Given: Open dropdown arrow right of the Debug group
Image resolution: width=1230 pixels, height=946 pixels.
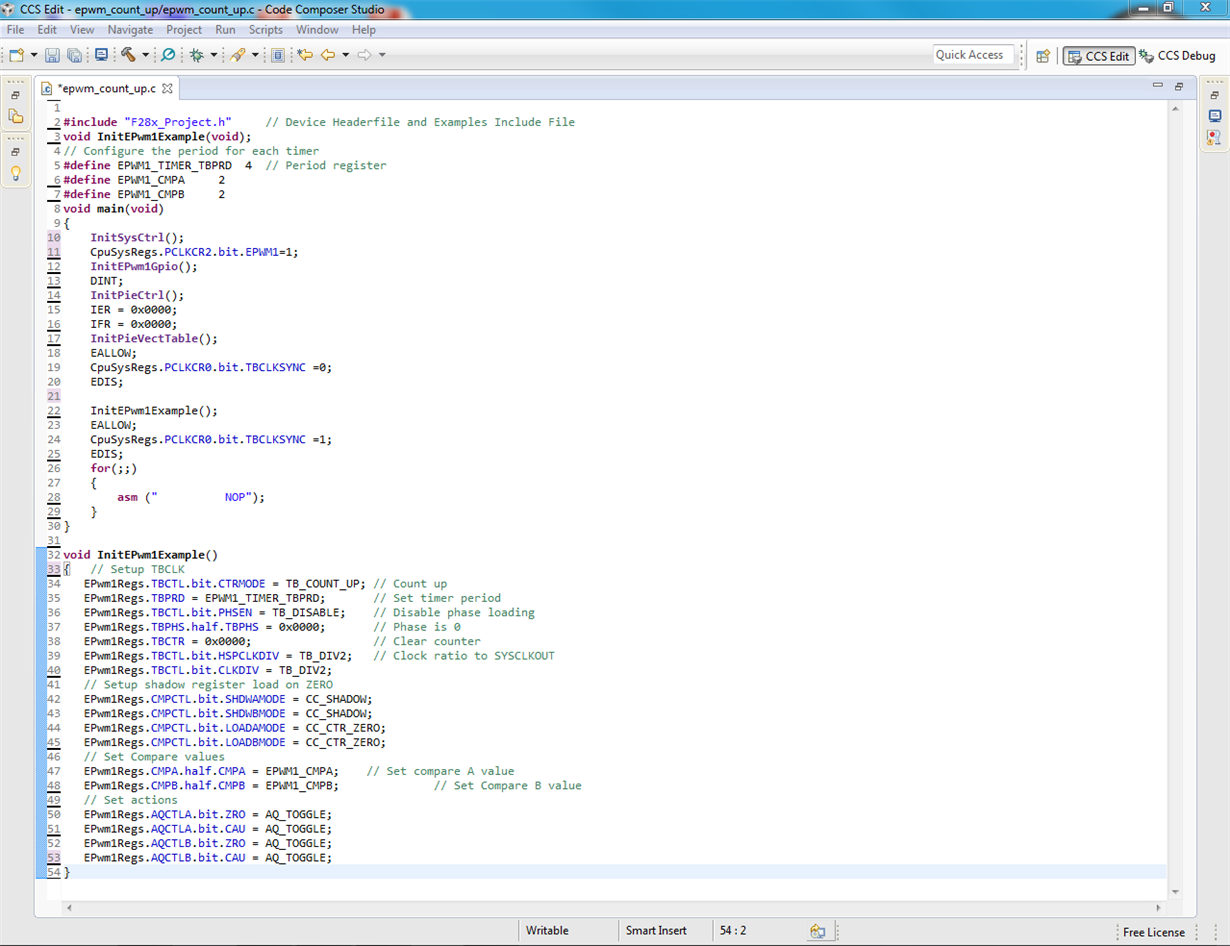Looking at the screenshot, I should coord(255,55).
